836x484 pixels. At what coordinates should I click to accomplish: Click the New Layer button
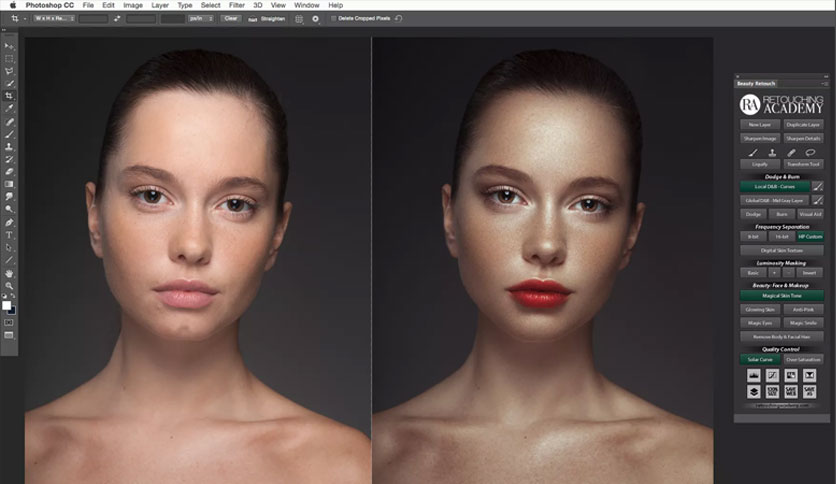click(760, 125)
